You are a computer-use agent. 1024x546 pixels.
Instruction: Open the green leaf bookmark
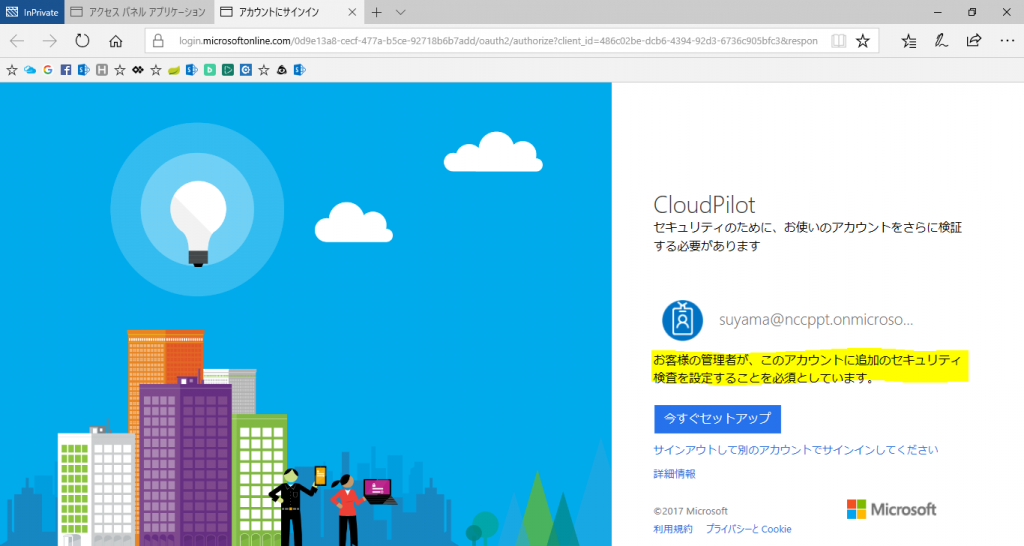174,70
